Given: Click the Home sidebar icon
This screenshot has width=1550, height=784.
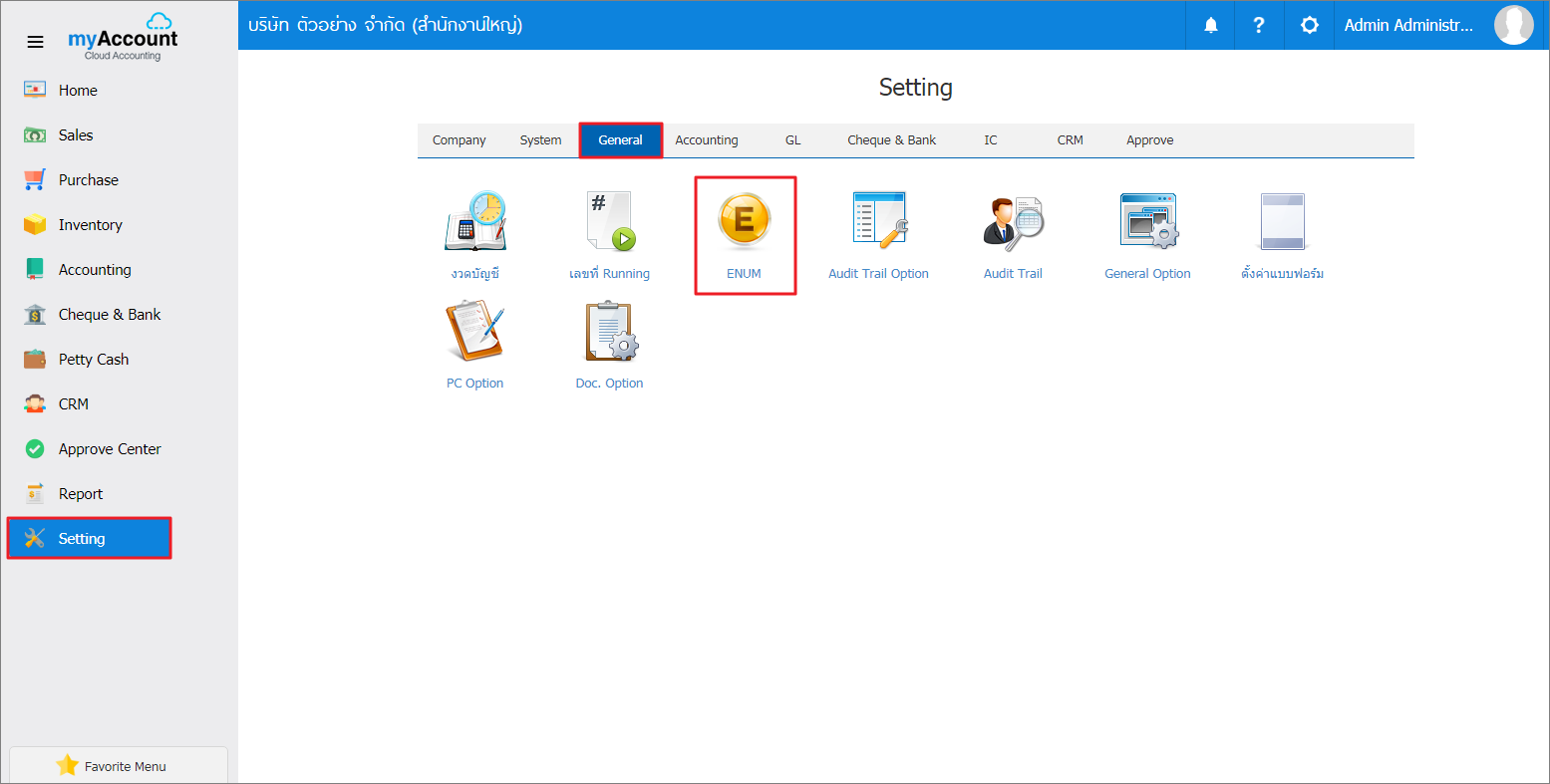Looking at the screenshot, I should click(35, 90).
